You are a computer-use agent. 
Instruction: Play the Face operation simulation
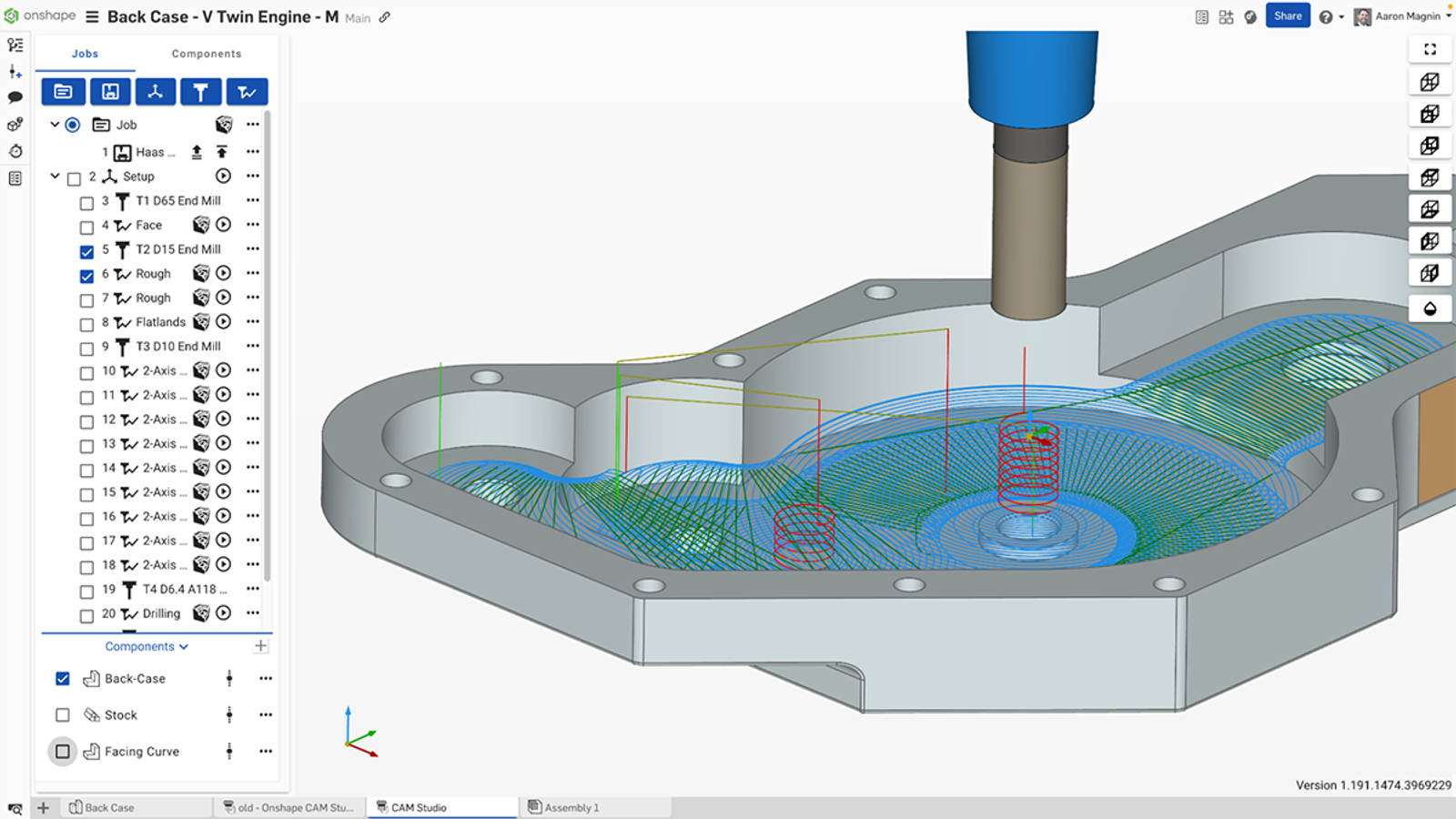click(224, 225)
